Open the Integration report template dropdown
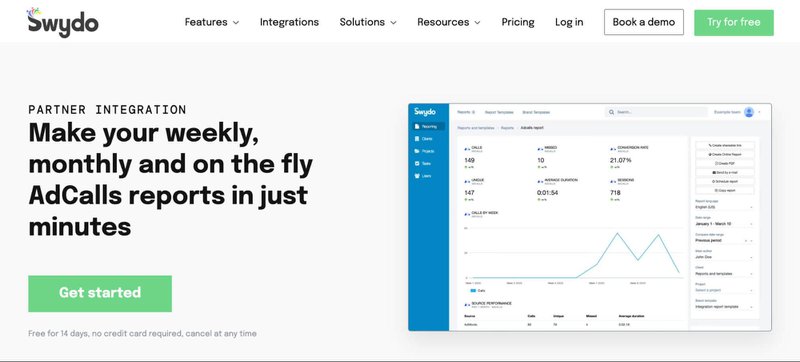The image size is (800, 362). pos(724,307)
